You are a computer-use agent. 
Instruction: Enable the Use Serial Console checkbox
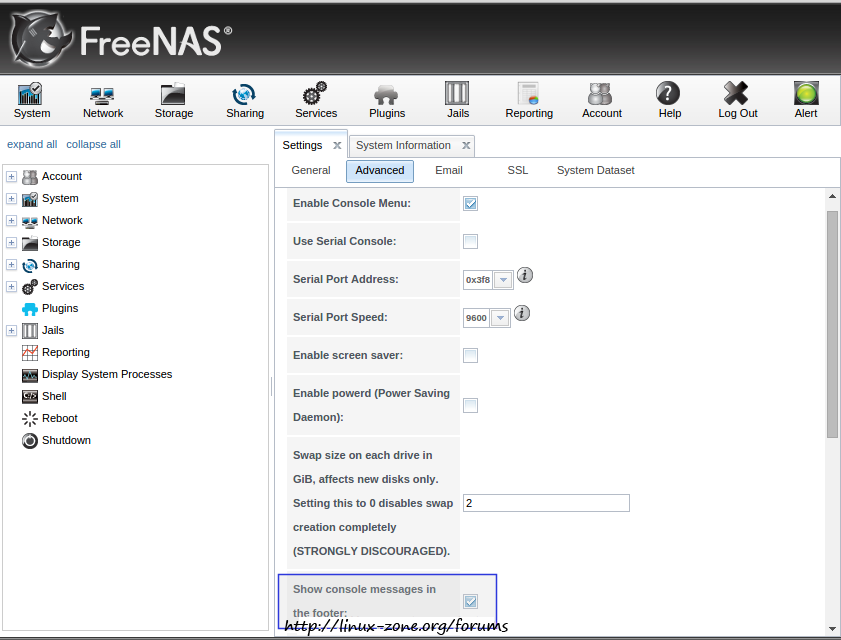coord(470,241)
